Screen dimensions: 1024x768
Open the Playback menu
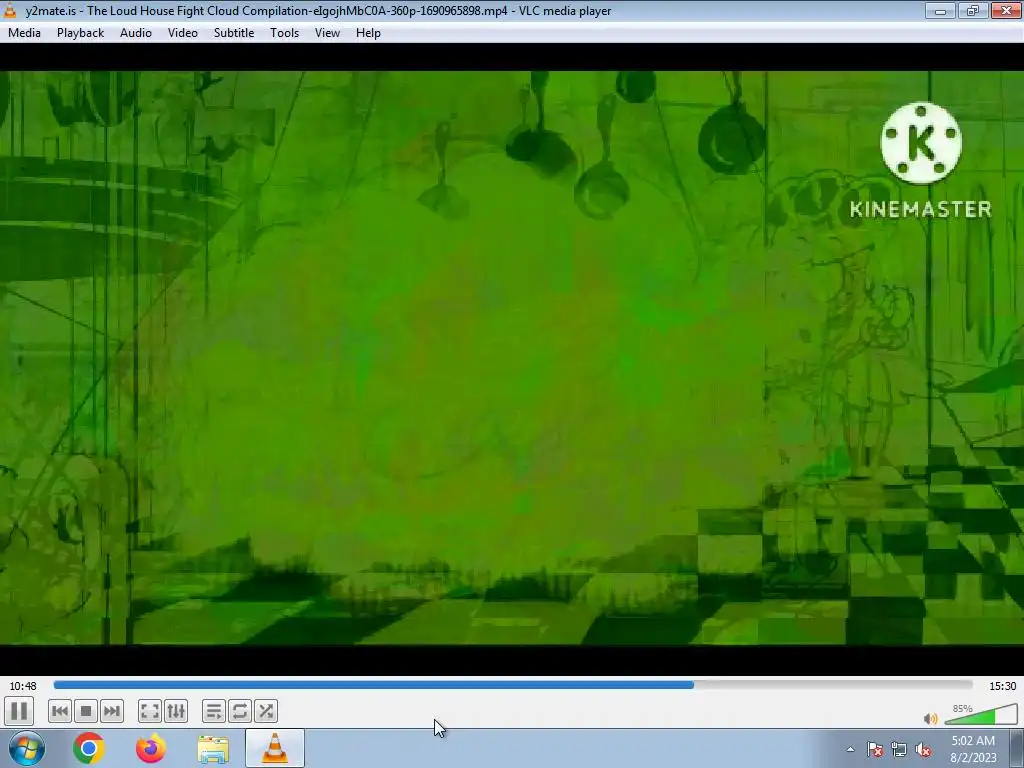click(x=80, y=33)
